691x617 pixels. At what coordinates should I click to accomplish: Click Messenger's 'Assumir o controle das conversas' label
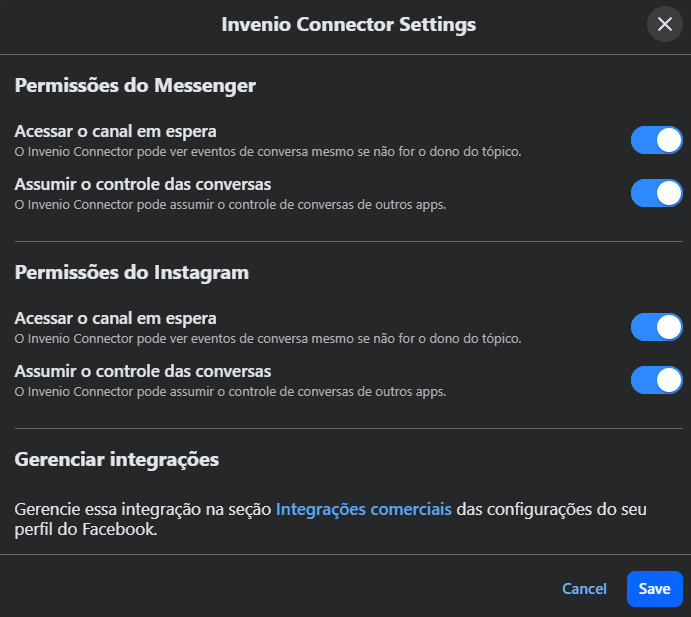[x=143, y=184]
